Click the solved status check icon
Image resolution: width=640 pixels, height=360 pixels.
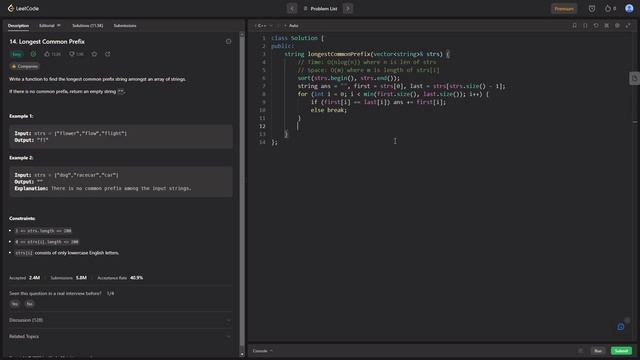click(33, 54)
